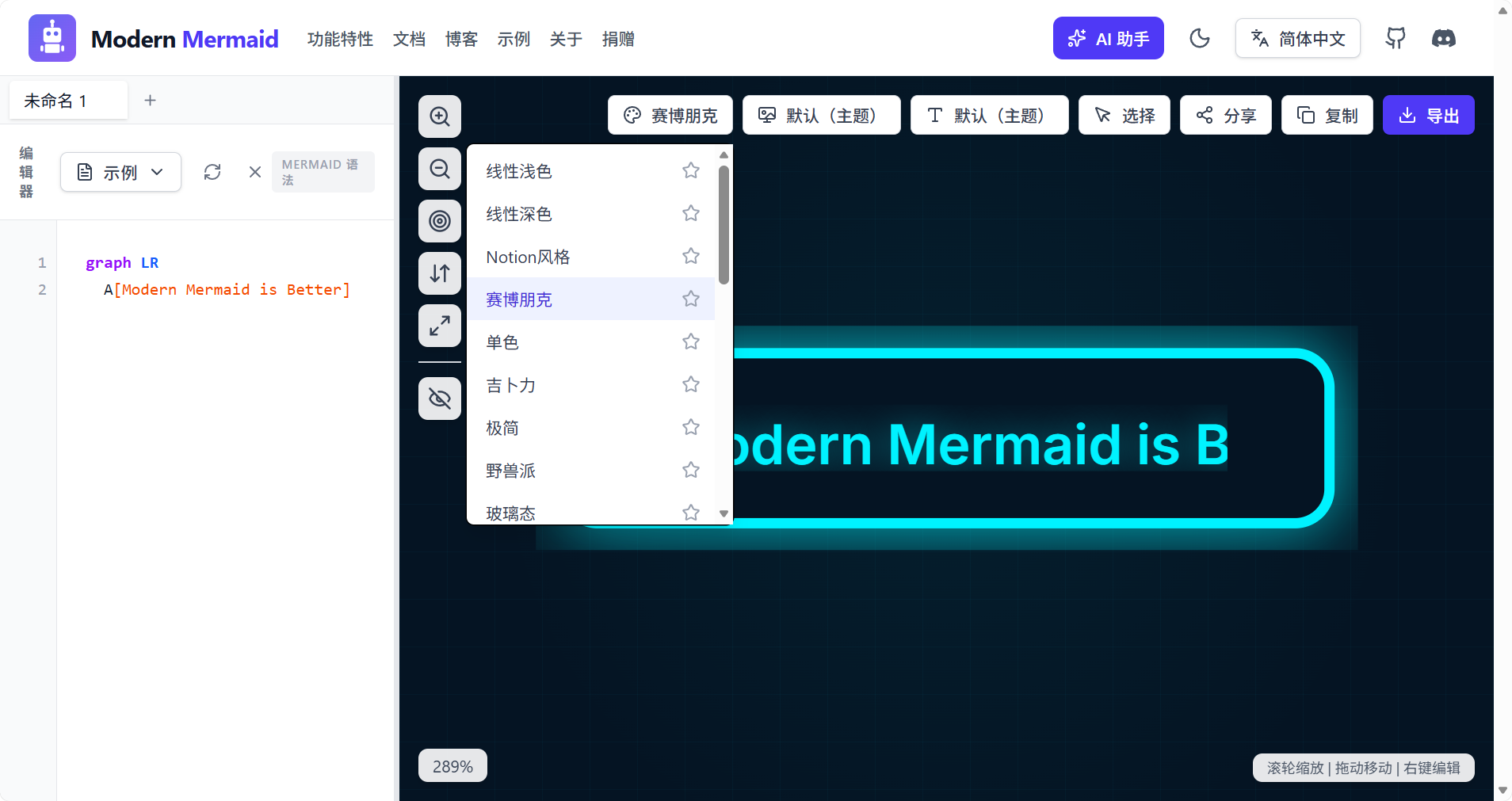This screenshot has width=1512, height=801.
Task: Click the 导出 export button
Action: (x=1429, y=116)
